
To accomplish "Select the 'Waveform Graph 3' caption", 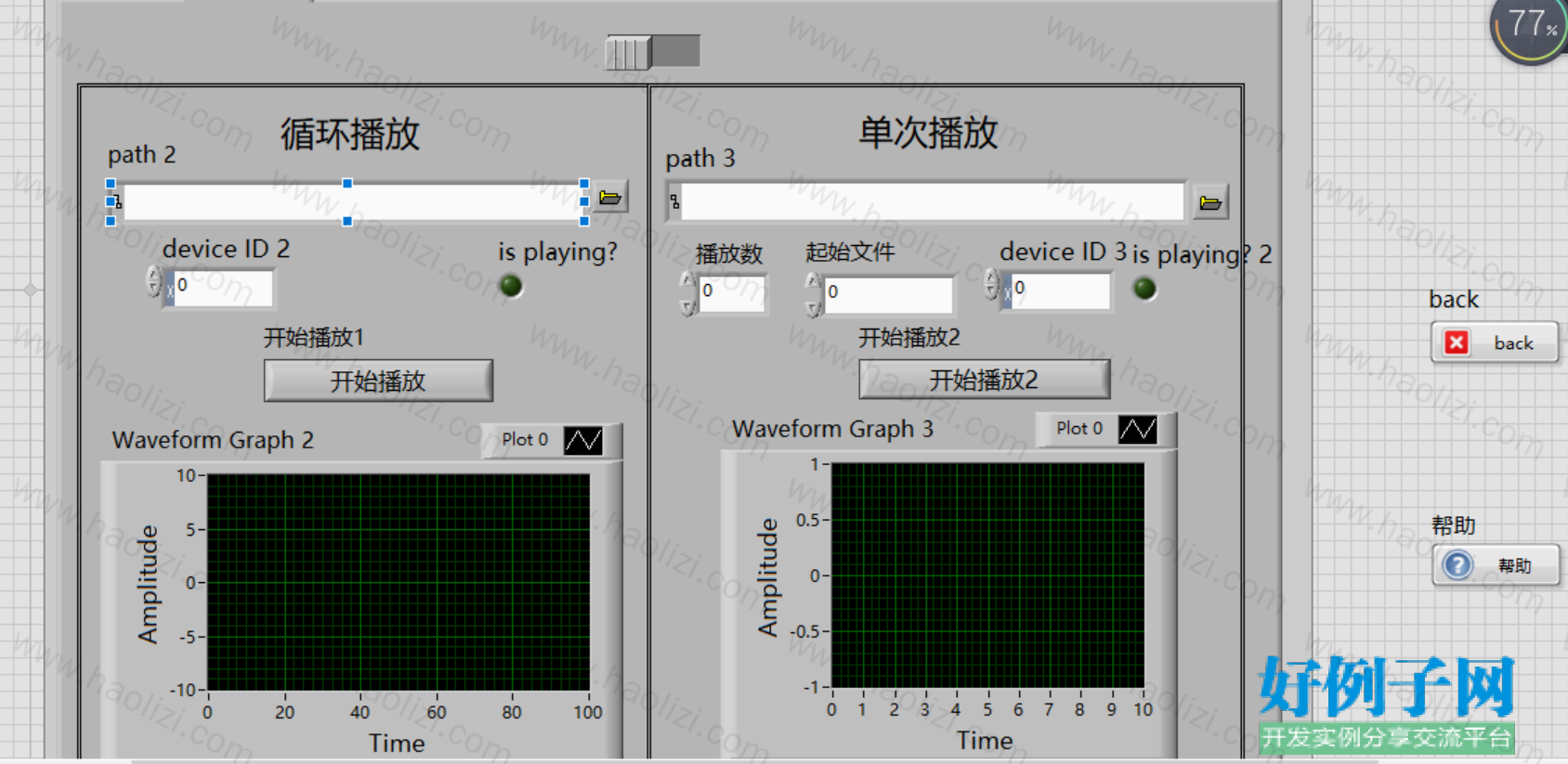I will click(832, 429).
